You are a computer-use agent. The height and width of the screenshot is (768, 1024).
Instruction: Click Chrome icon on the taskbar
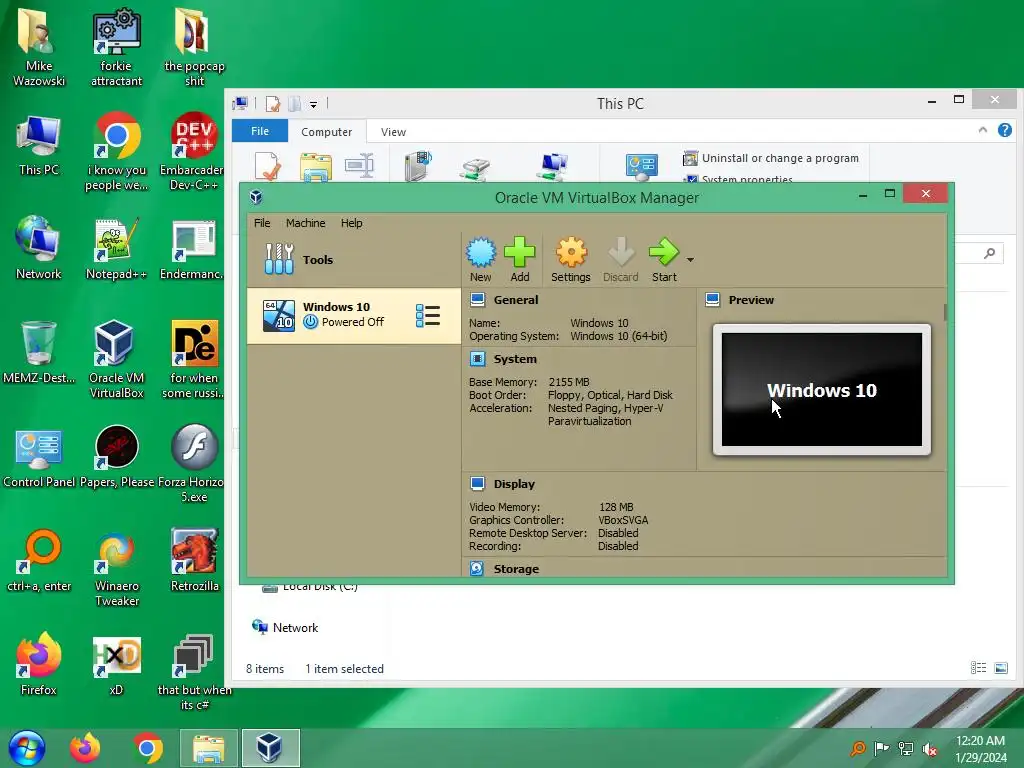point(147,748)
